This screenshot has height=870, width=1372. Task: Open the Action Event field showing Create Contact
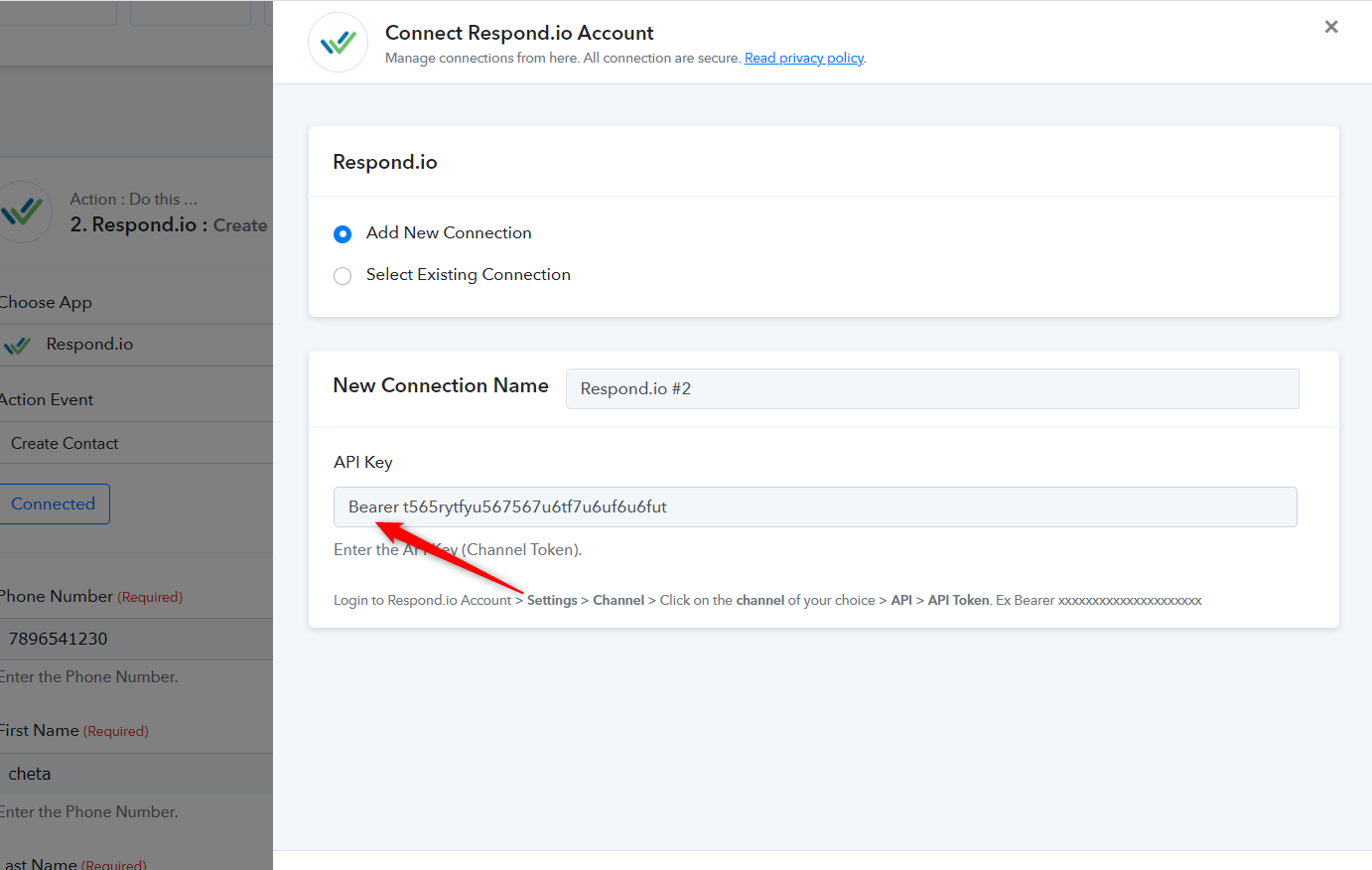pyautogui.click(x=136, y=443)
